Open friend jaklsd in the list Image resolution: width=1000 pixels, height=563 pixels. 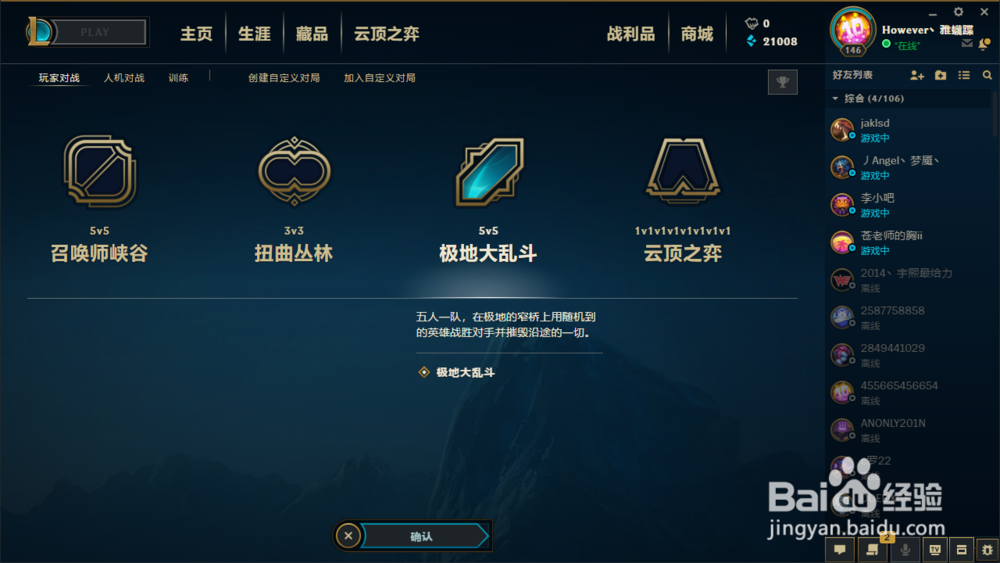908,130
